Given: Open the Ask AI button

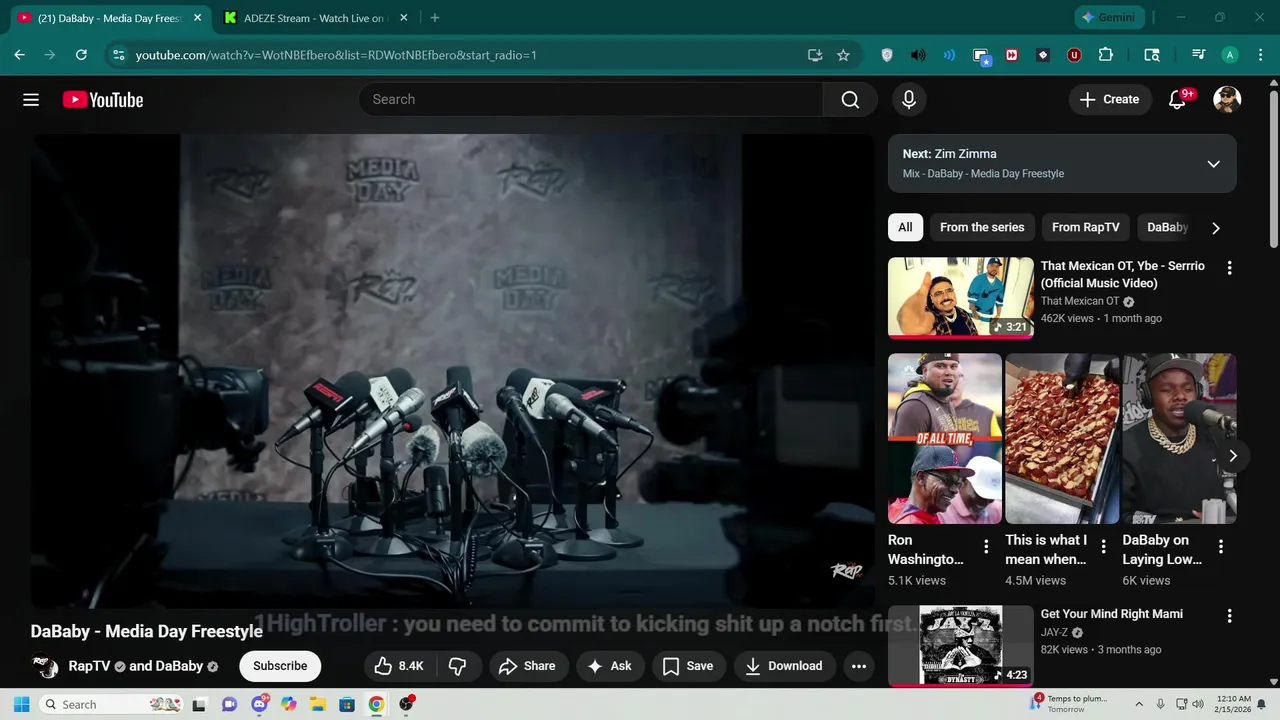Looking at the screenshot, I should [610, 666].
